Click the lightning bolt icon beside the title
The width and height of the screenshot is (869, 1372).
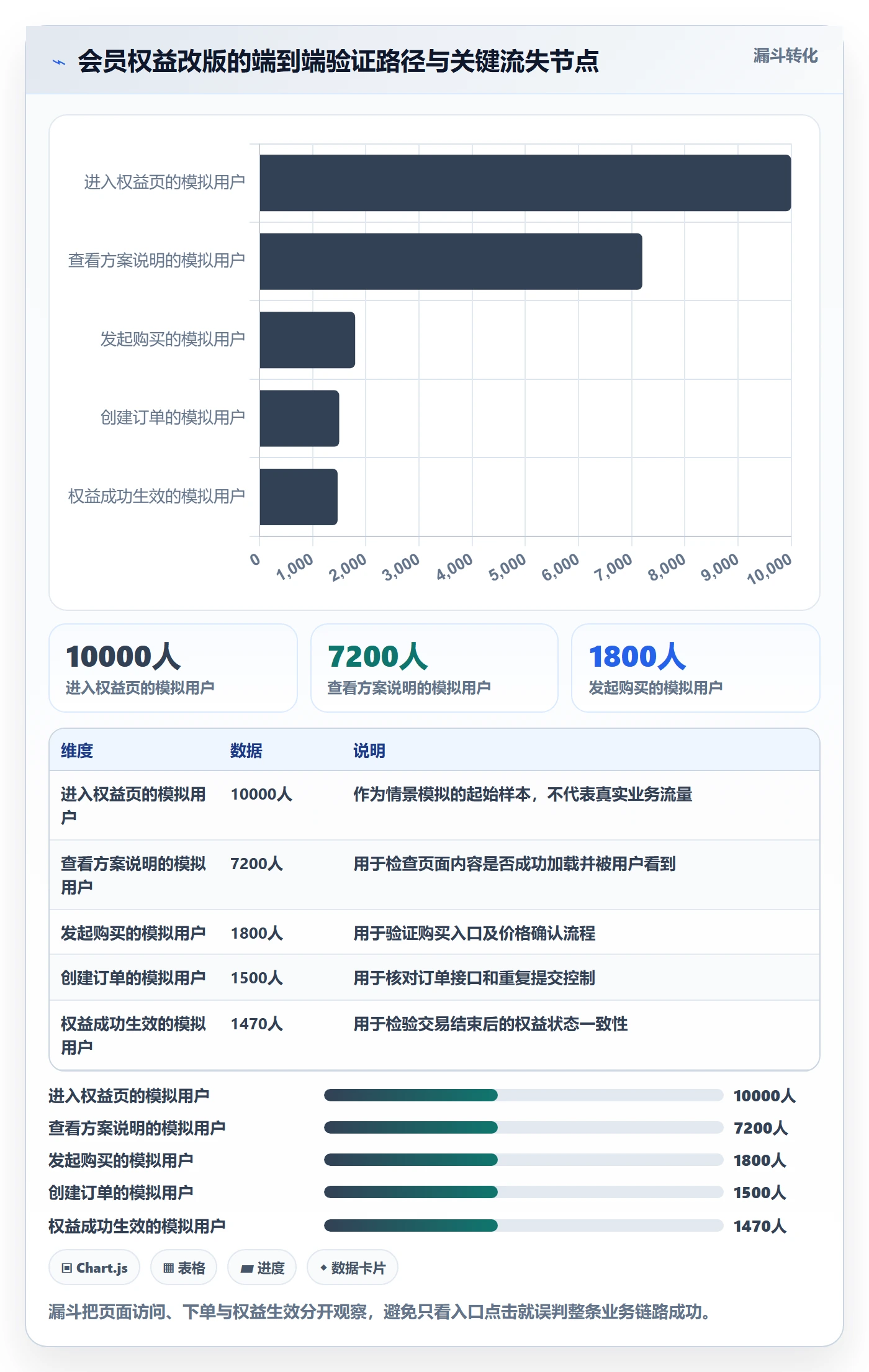[59, 62]
